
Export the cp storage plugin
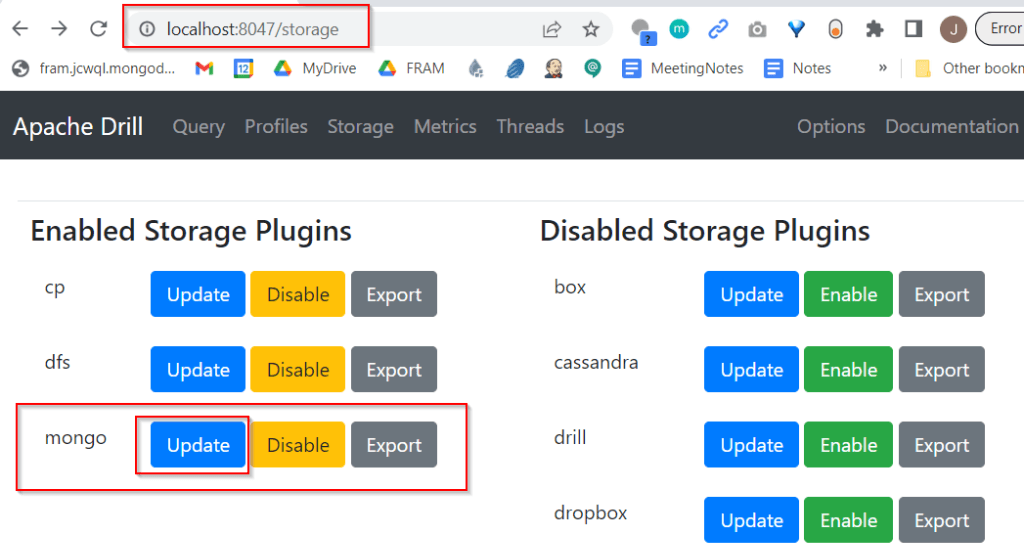394,294
